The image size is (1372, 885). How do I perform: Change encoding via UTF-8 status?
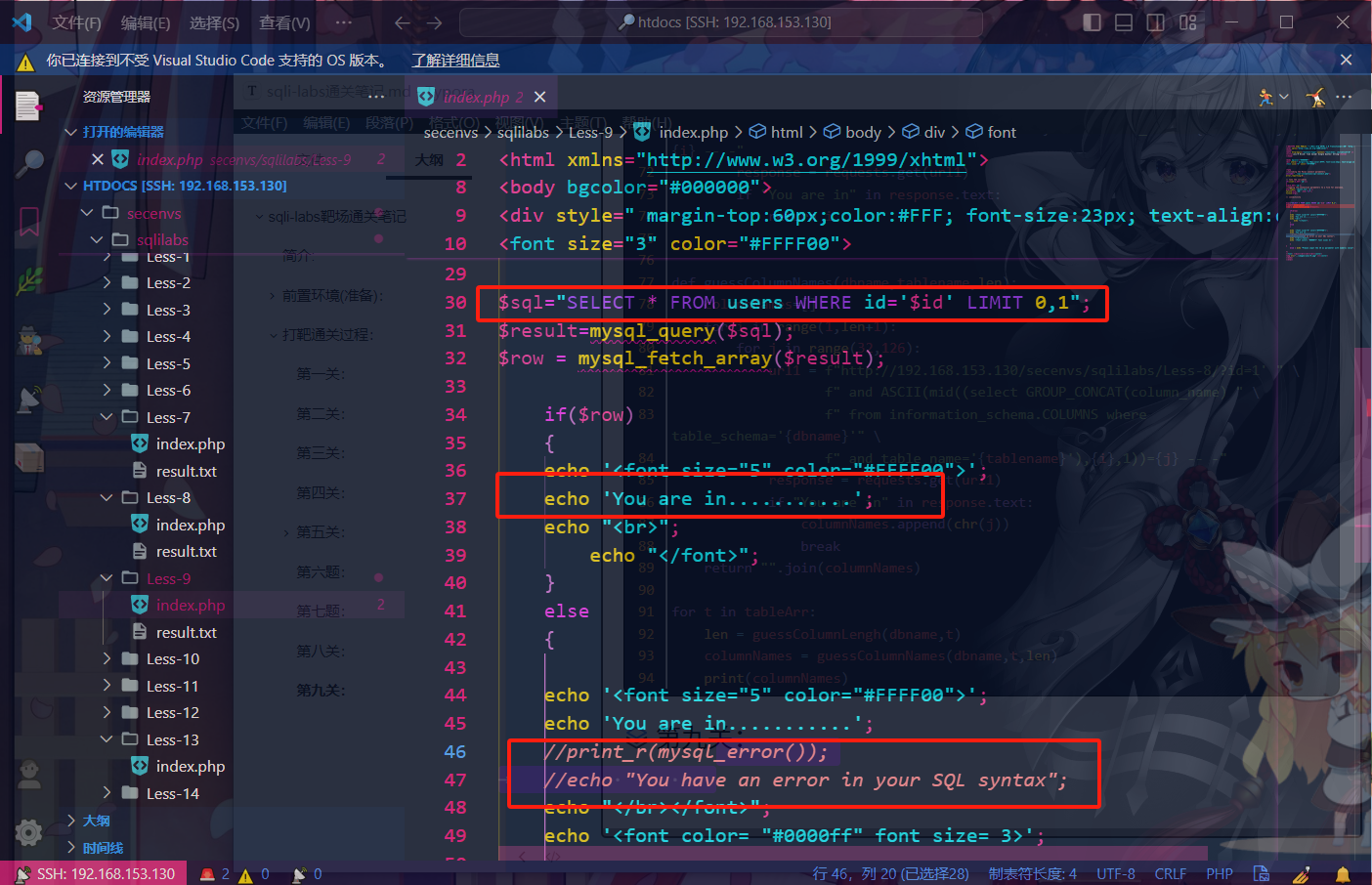[1115, 873]
